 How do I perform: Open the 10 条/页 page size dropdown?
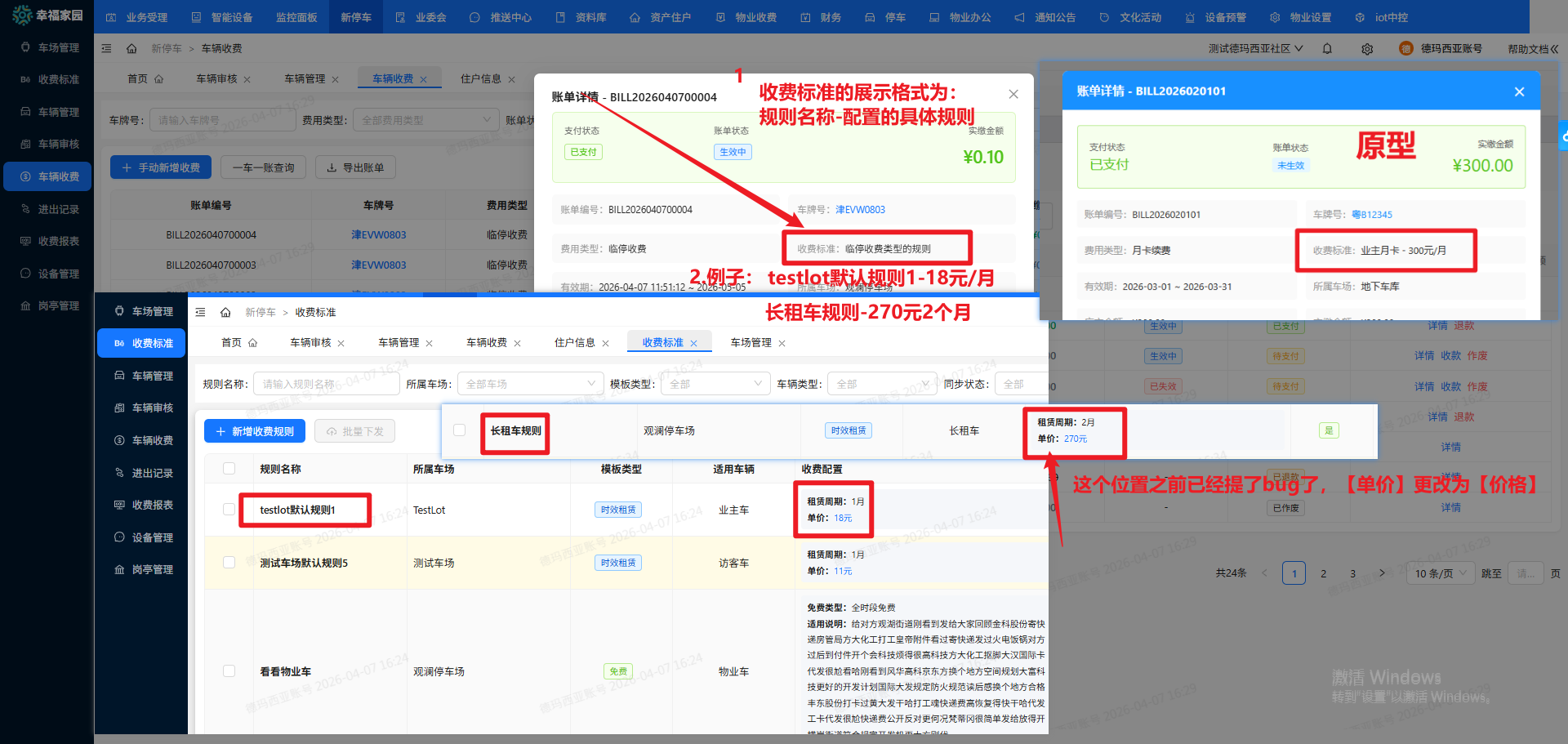[x=1441, y=573]
